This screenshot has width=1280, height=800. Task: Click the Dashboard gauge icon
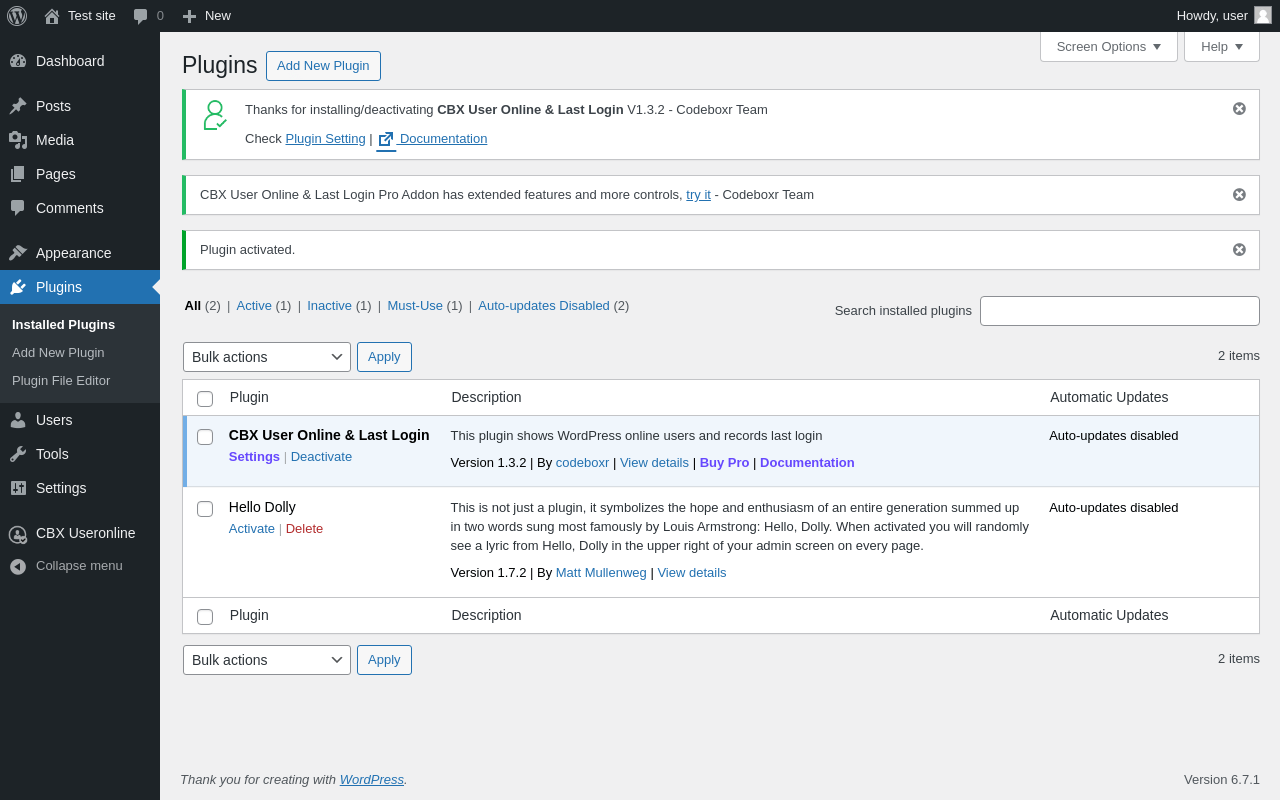click(x=18, y=61)
